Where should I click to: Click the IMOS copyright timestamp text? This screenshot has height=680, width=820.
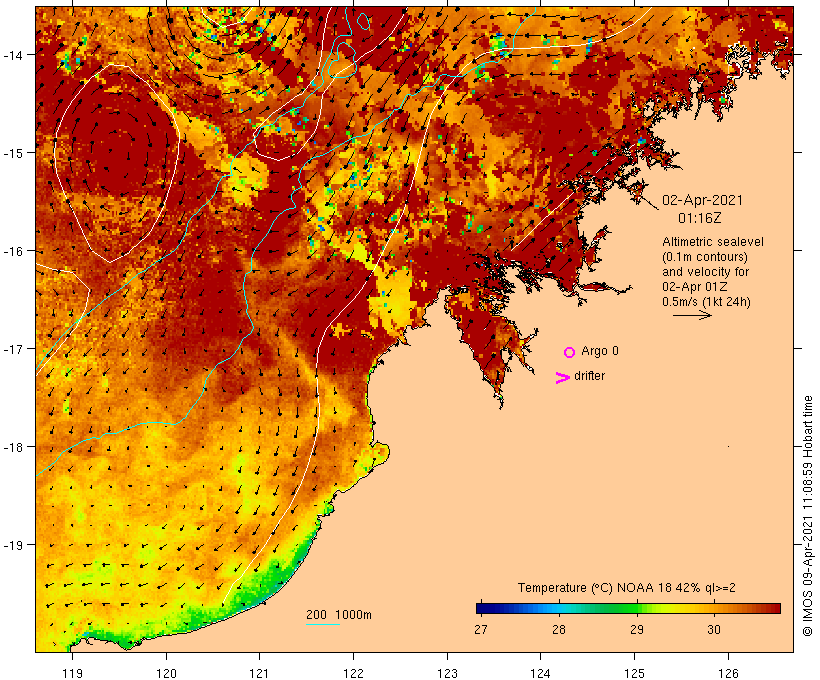pos(807,516)
